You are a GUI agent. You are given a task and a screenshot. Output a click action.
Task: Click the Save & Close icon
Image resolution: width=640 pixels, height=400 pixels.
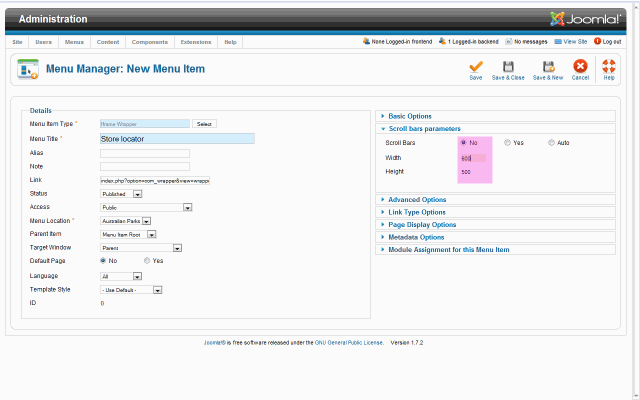tap(509, 66)
